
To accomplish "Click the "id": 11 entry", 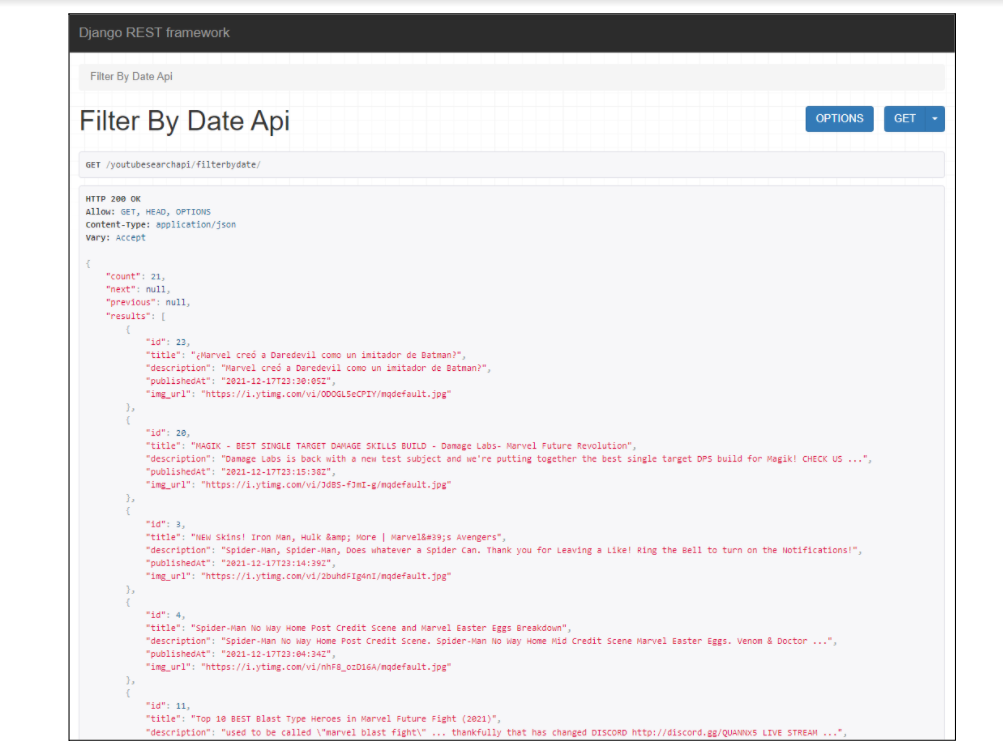I will tap(168, 706).
